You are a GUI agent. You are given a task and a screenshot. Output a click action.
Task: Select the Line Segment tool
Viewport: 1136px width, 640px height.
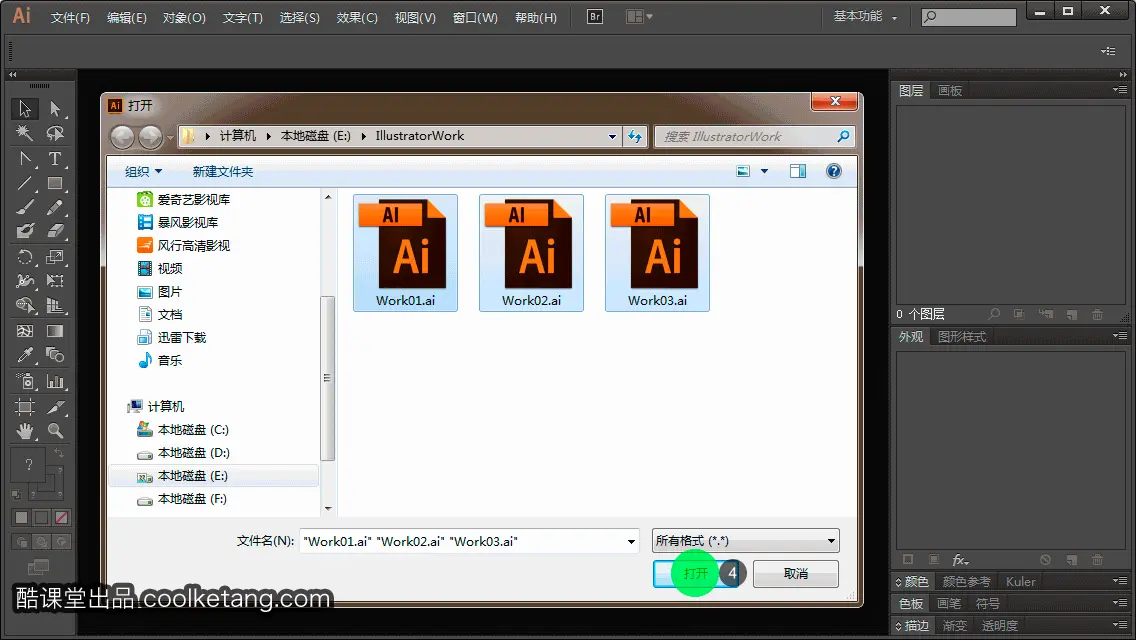[25, 183]
